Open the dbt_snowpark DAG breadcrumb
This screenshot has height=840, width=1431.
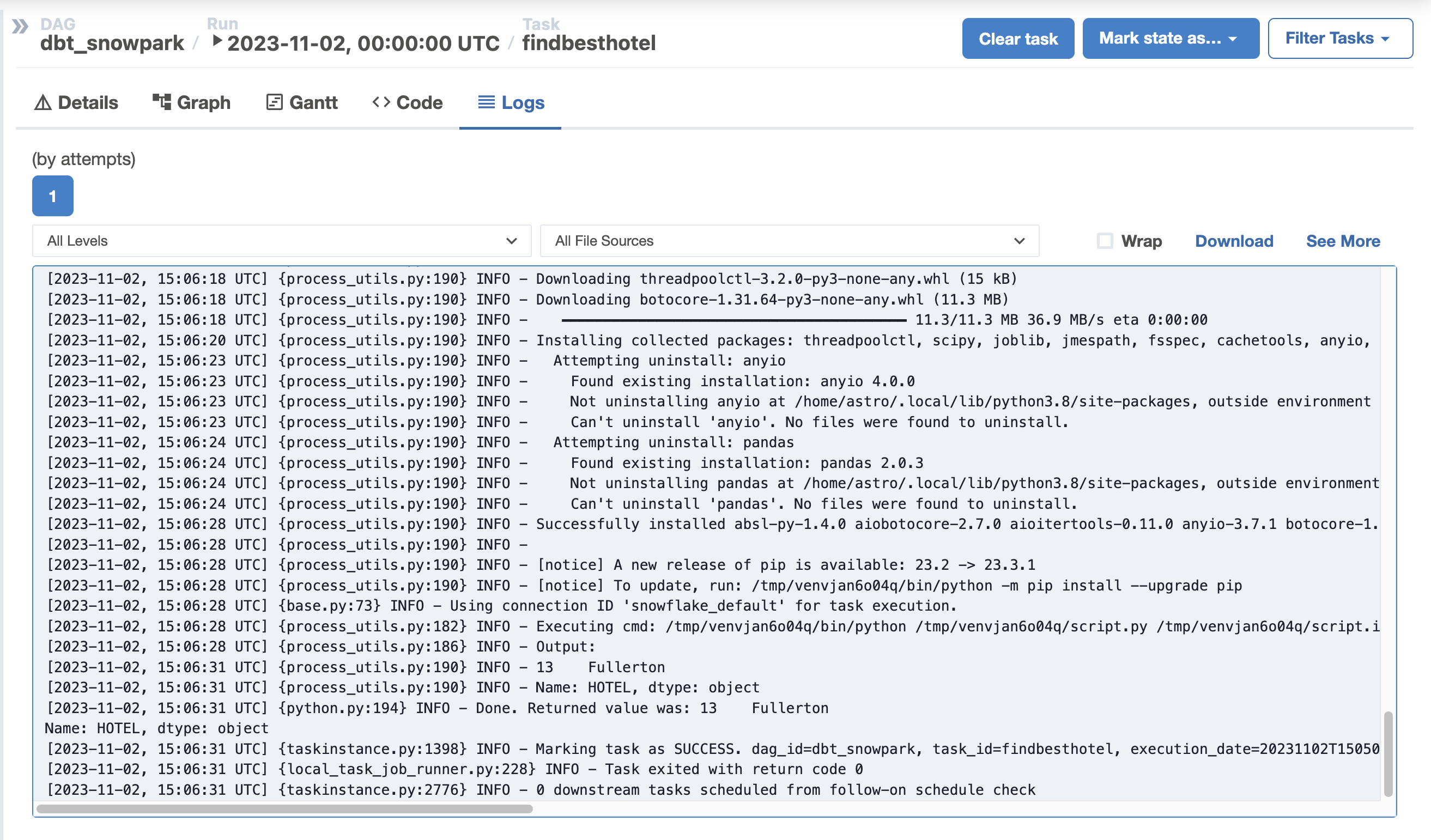tap(112, 43)
